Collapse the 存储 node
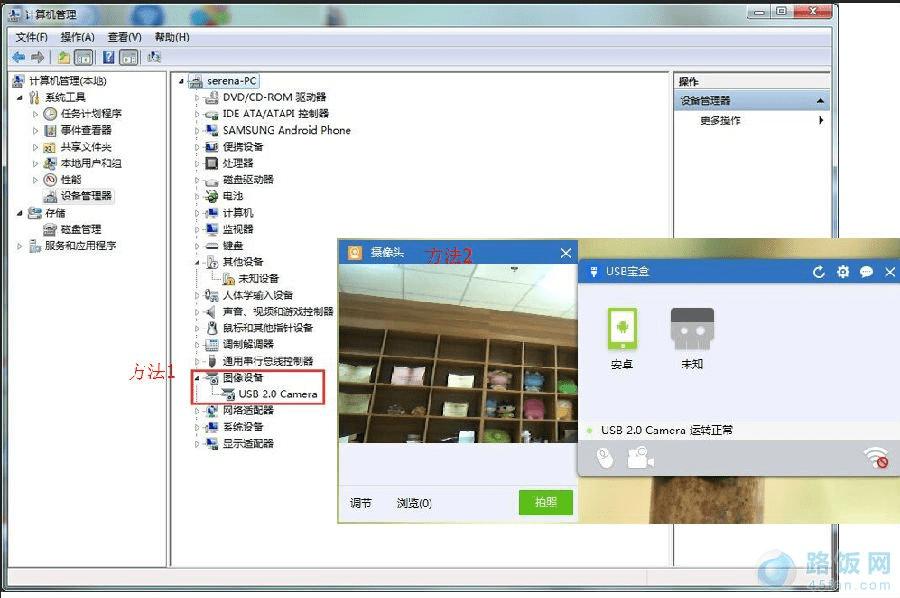The width and height of the screenshot is (900, 598). [x=20, y=213]
